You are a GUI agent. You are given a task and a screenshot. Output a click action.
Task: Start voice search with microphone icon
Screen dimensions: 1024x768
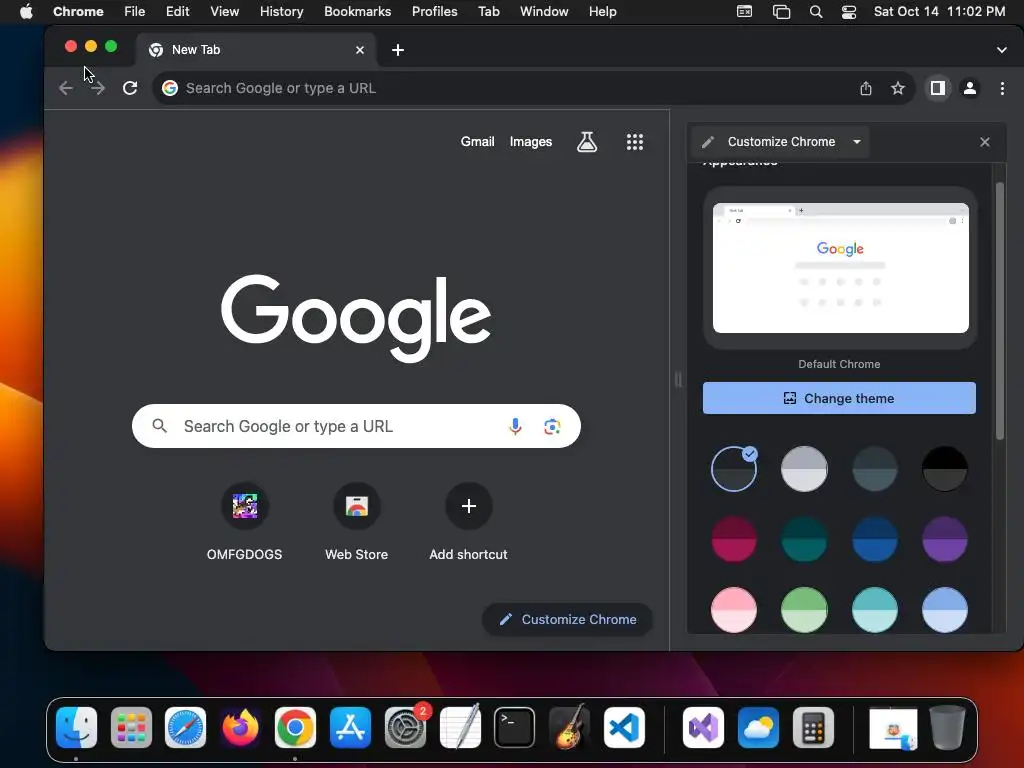click(515, 426)
